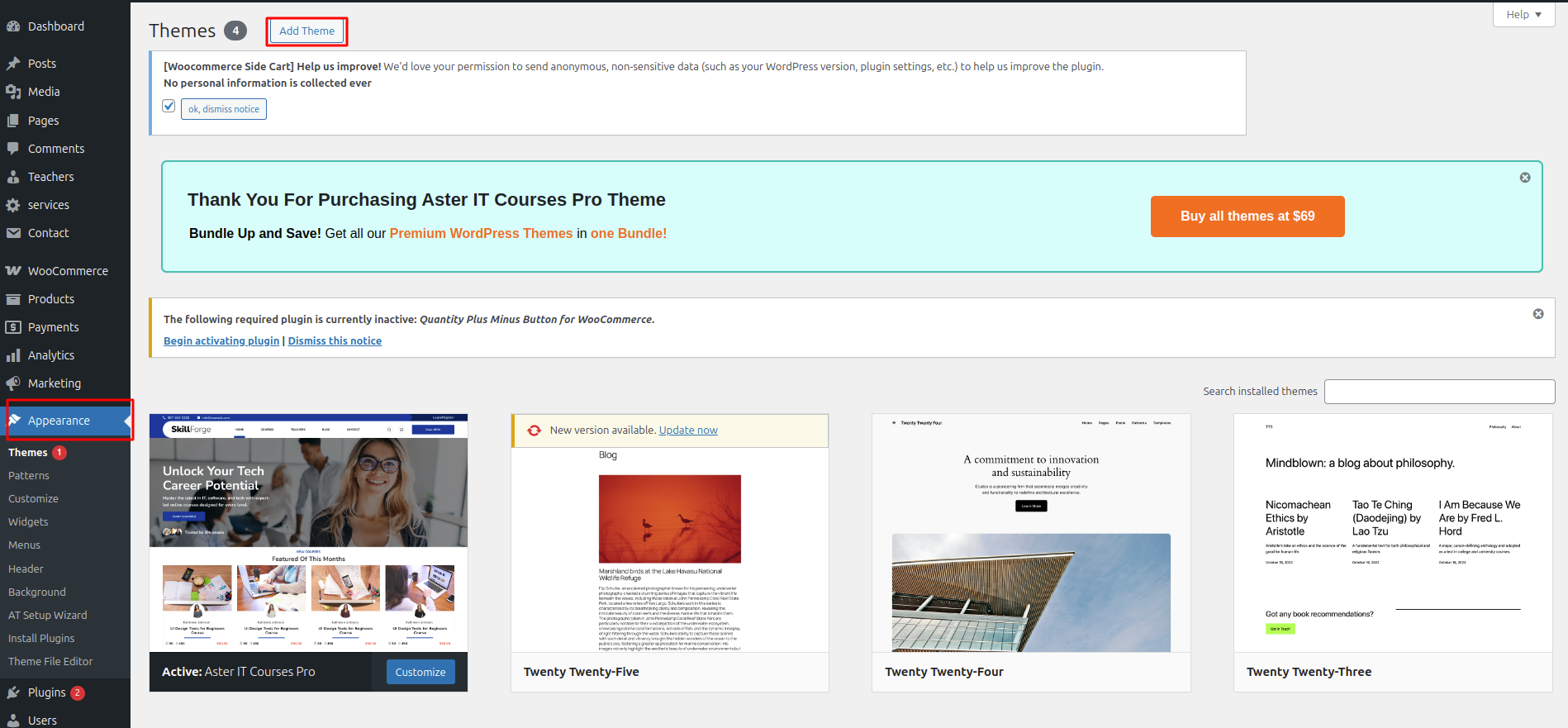Click Customize on active Aster theme

420,673
